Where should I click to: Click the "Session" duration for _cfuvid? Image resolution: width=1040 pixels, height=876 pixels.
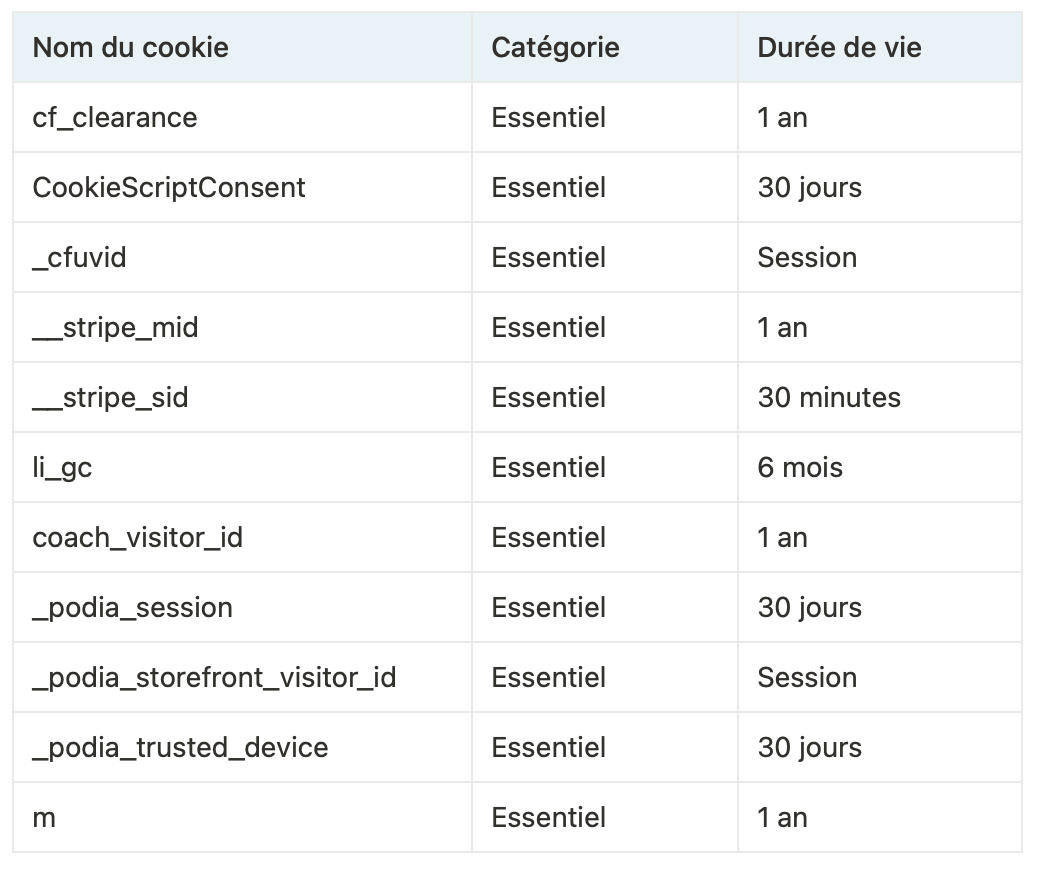pyautogui.click(x=807, y=257)
